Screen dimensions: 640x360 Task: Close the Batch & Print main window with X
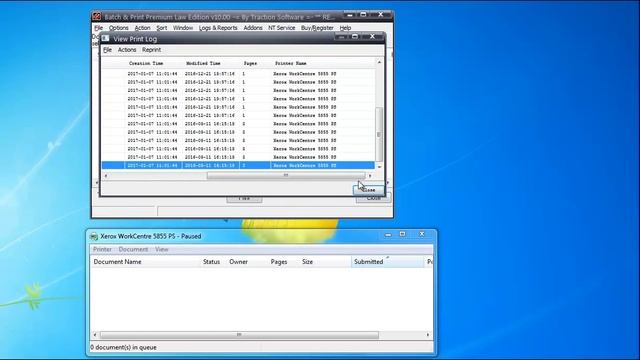point(380,15)
